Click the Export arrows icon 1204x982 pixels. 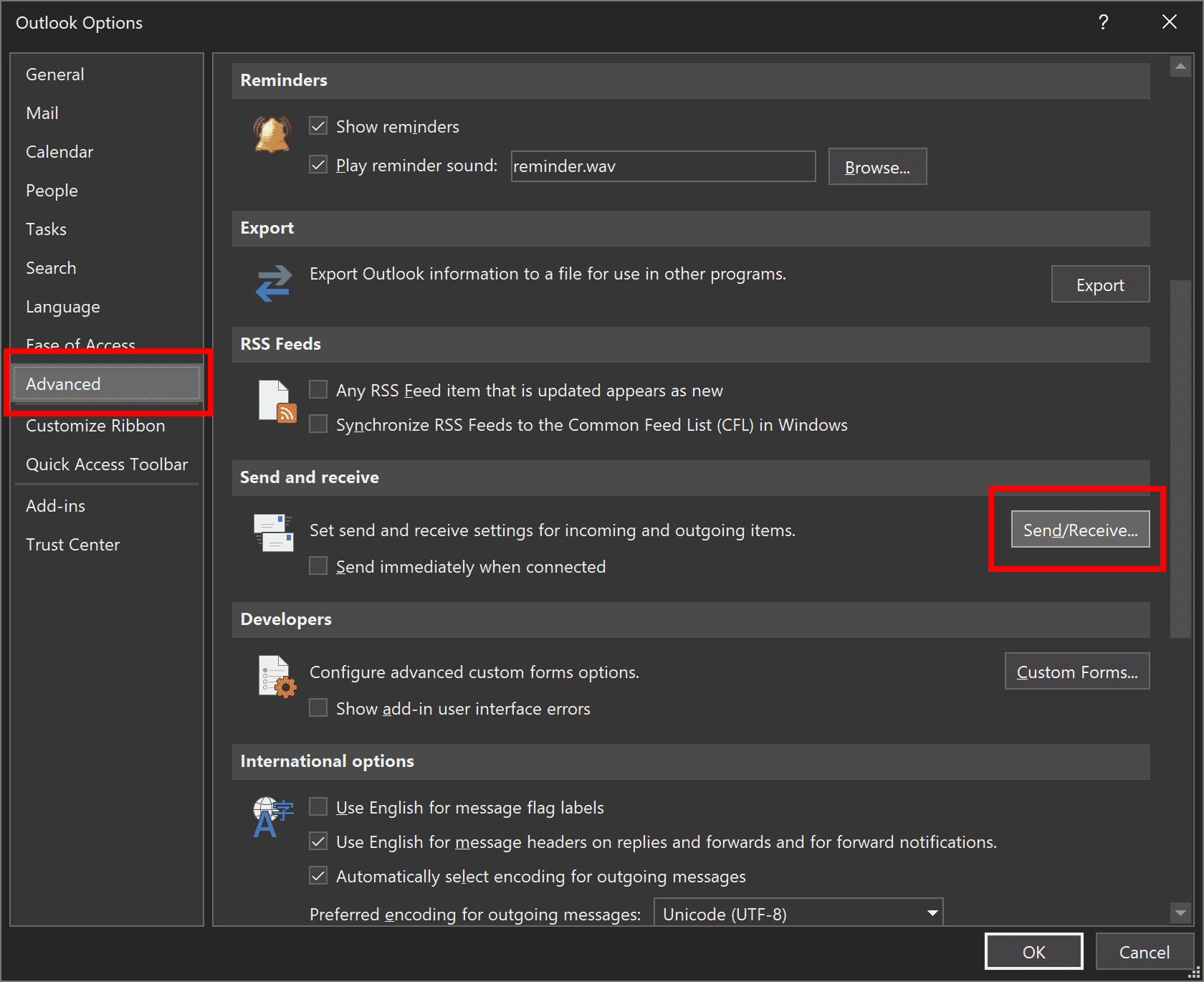[x=273, y=284]
